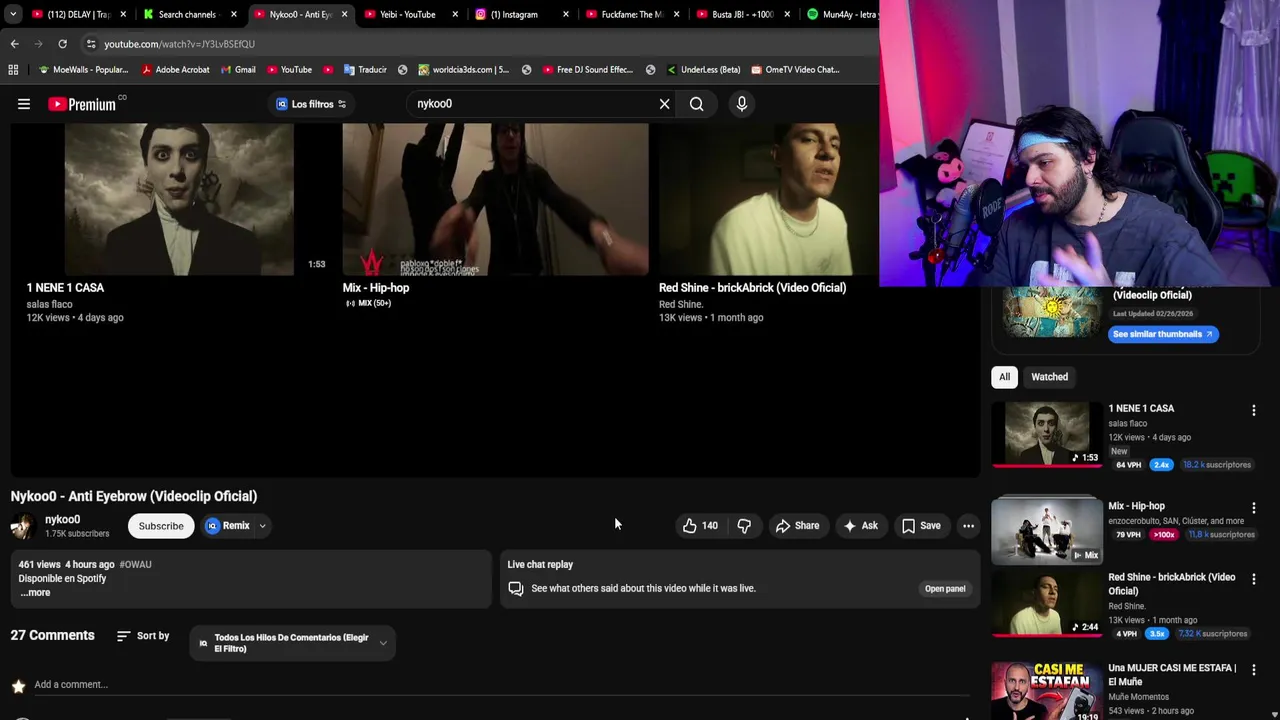Open nykoo0 channel name link
Viewport: 1280px width, 720px height.
(62, 520)
